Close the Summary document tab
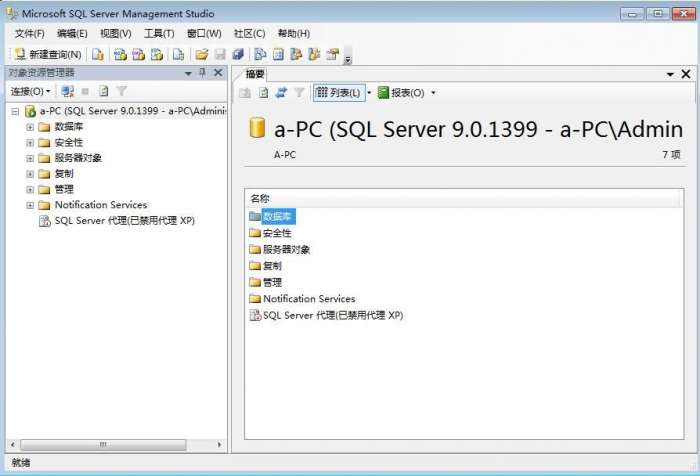The width and height of the screenshot is (700, 476). (686, 74)
